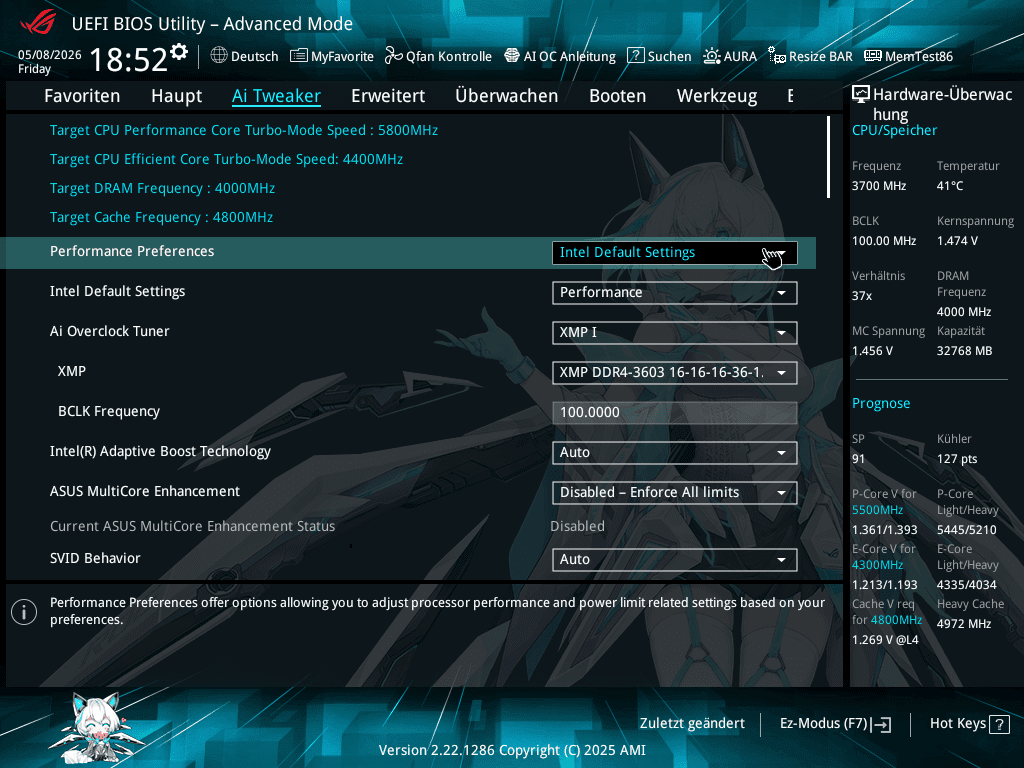The height and width of the screenshot is (768, 1024).
Task: Click 4300MHz E-Core link
Action: pyautogui.click(x=877, y=565)
